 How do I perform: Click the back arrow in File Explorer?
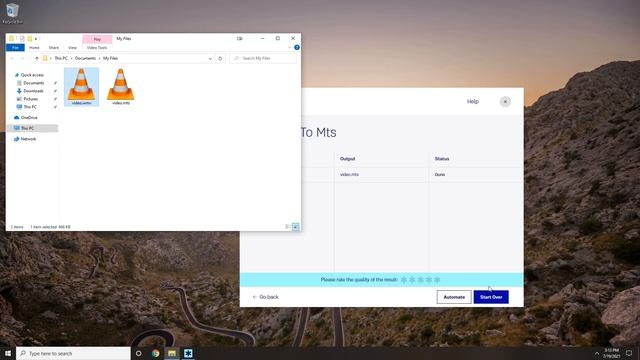click(12, 58)
